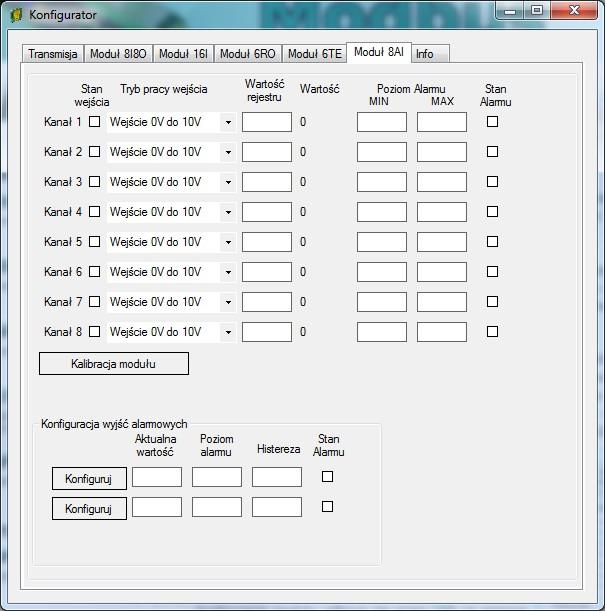Toggle Kanał 8 Stan wejścia checkbox
The width and height of the screenshot is (605, 611).
click(94, 332)
